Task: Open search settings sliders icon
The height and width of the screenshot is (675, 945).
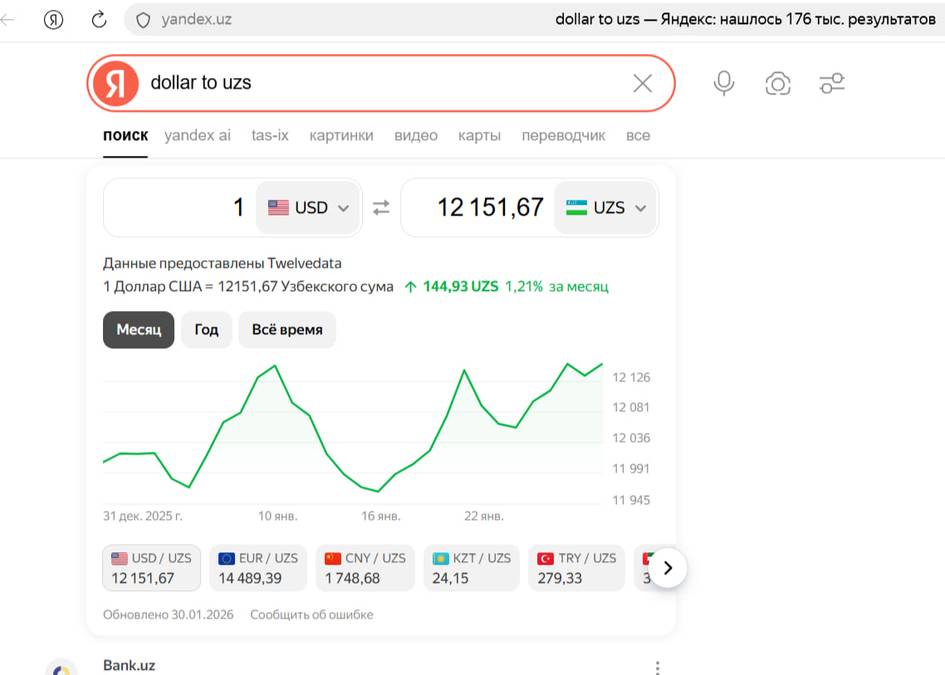Action: [832, 83]
